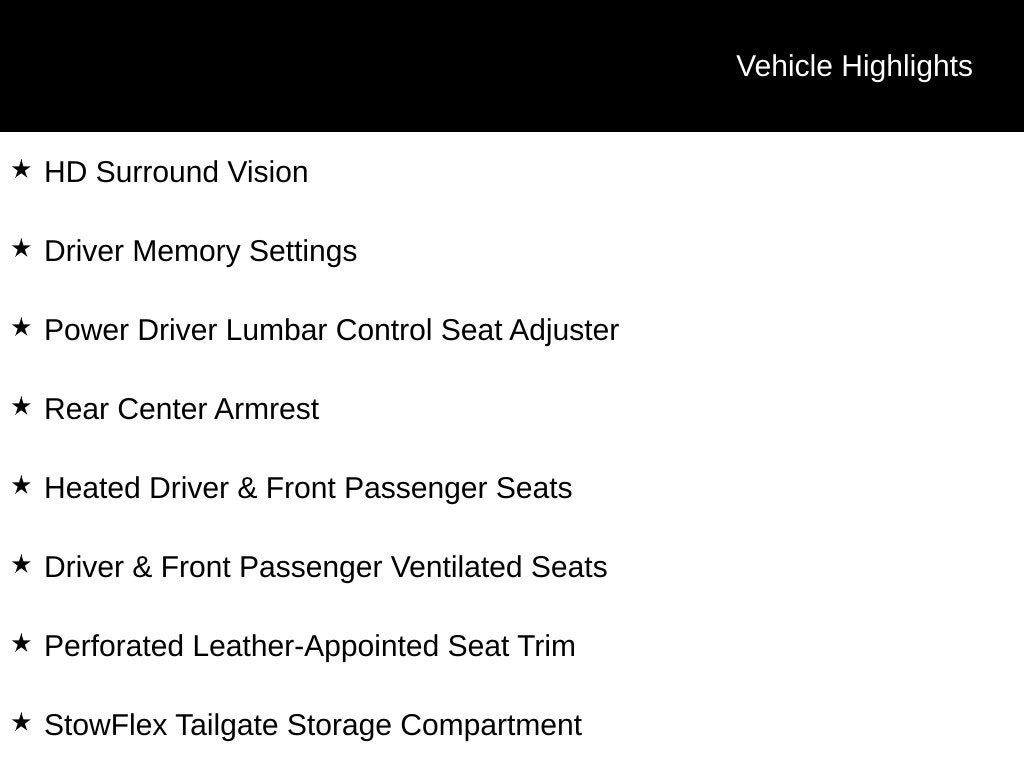Click the ampersand in the Heated Driver line
1024x768 pixels.
(x=247, y=488)
